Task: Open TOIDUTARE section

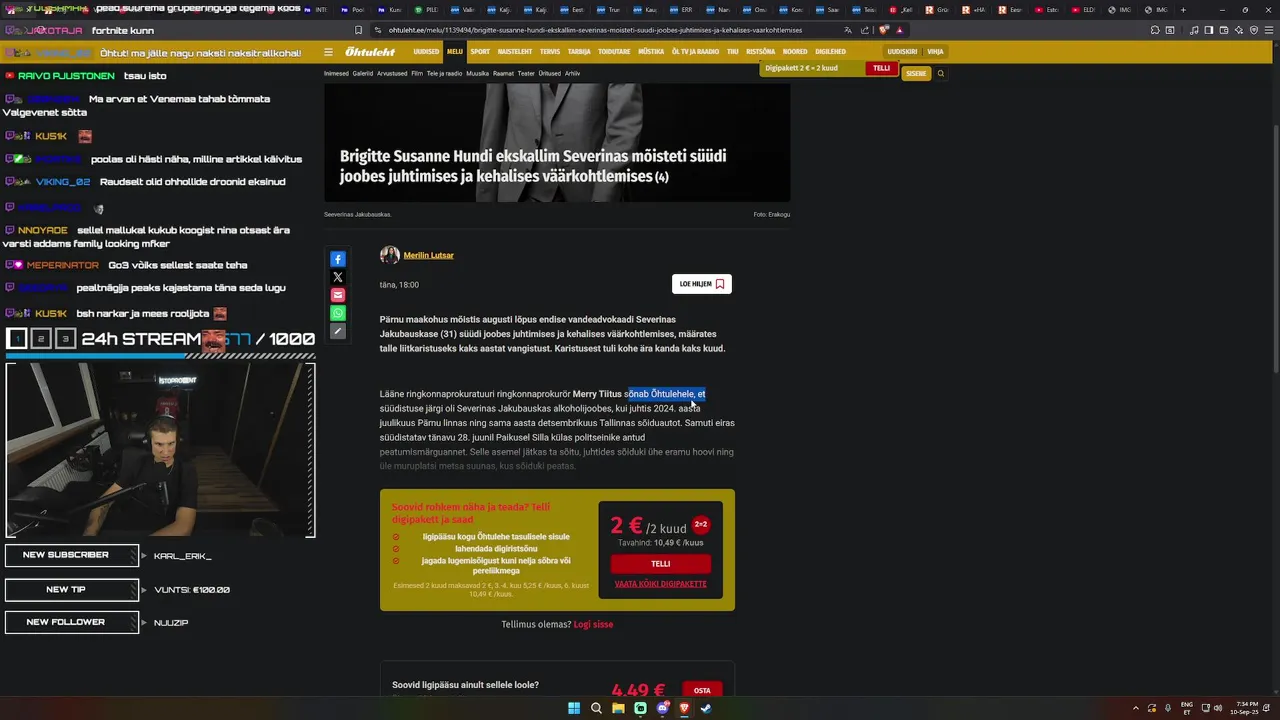Action: [614, 52]
